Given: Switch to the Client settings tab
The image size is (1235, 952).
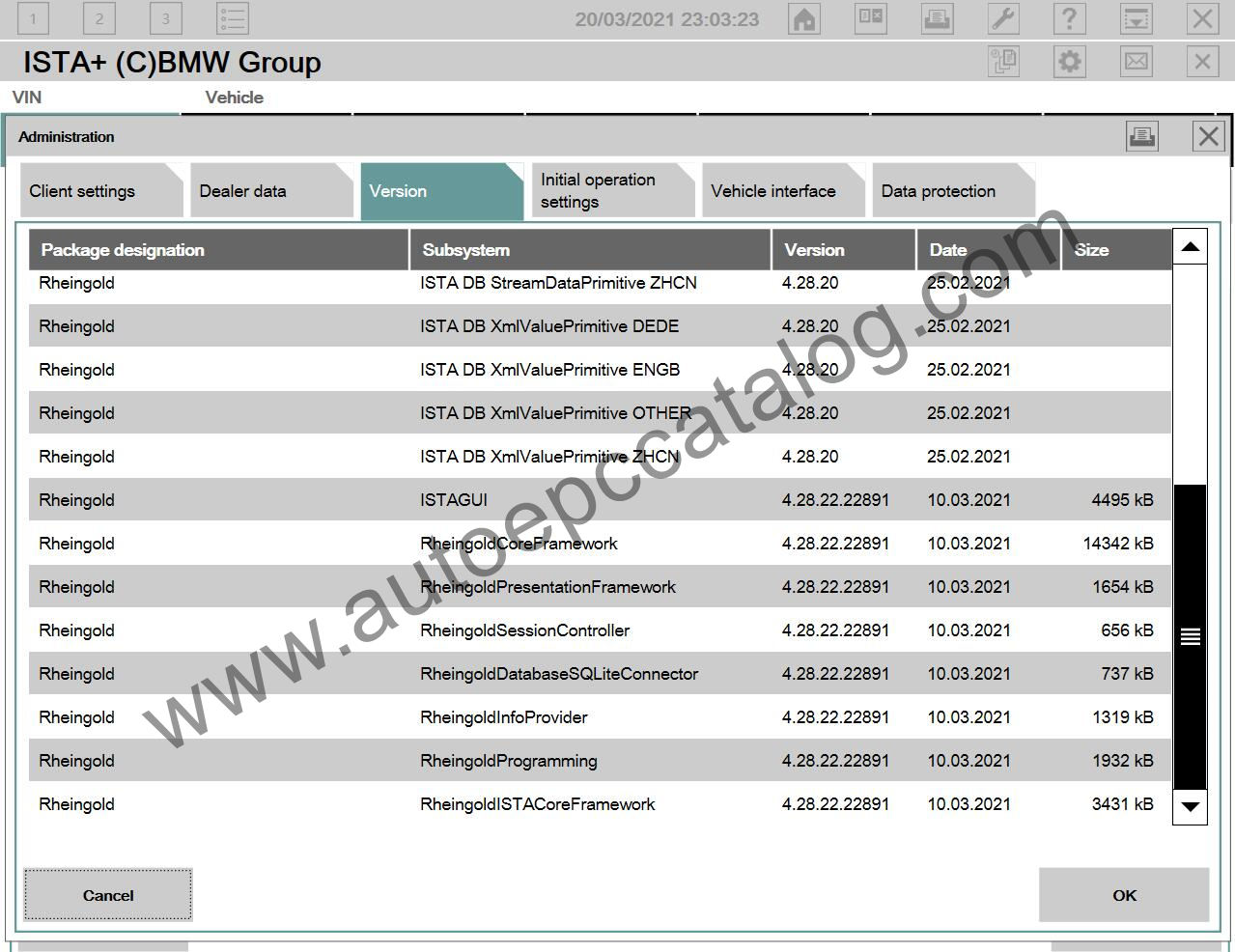Looking at the screenshot, I should click(101, 191).
